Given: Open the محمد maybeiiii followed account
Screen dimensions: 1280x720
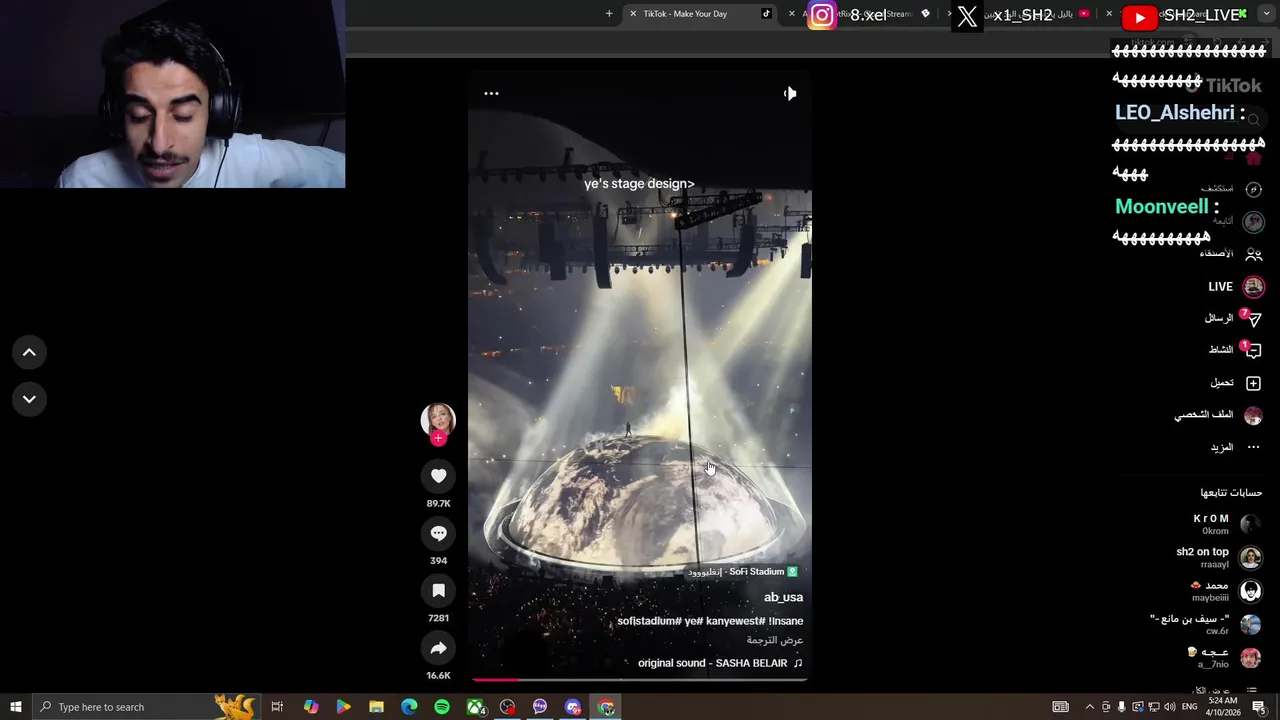Looking at the screenshot, I should 1225,591.
